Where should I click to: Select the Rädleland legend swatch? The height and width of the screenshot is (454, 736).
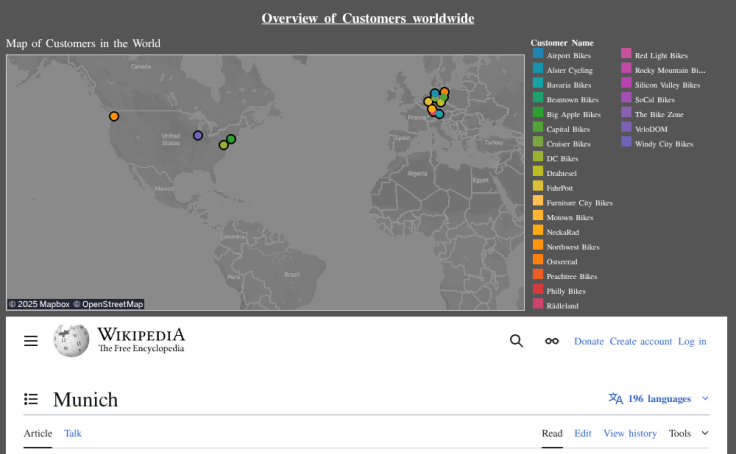[538, 304]
